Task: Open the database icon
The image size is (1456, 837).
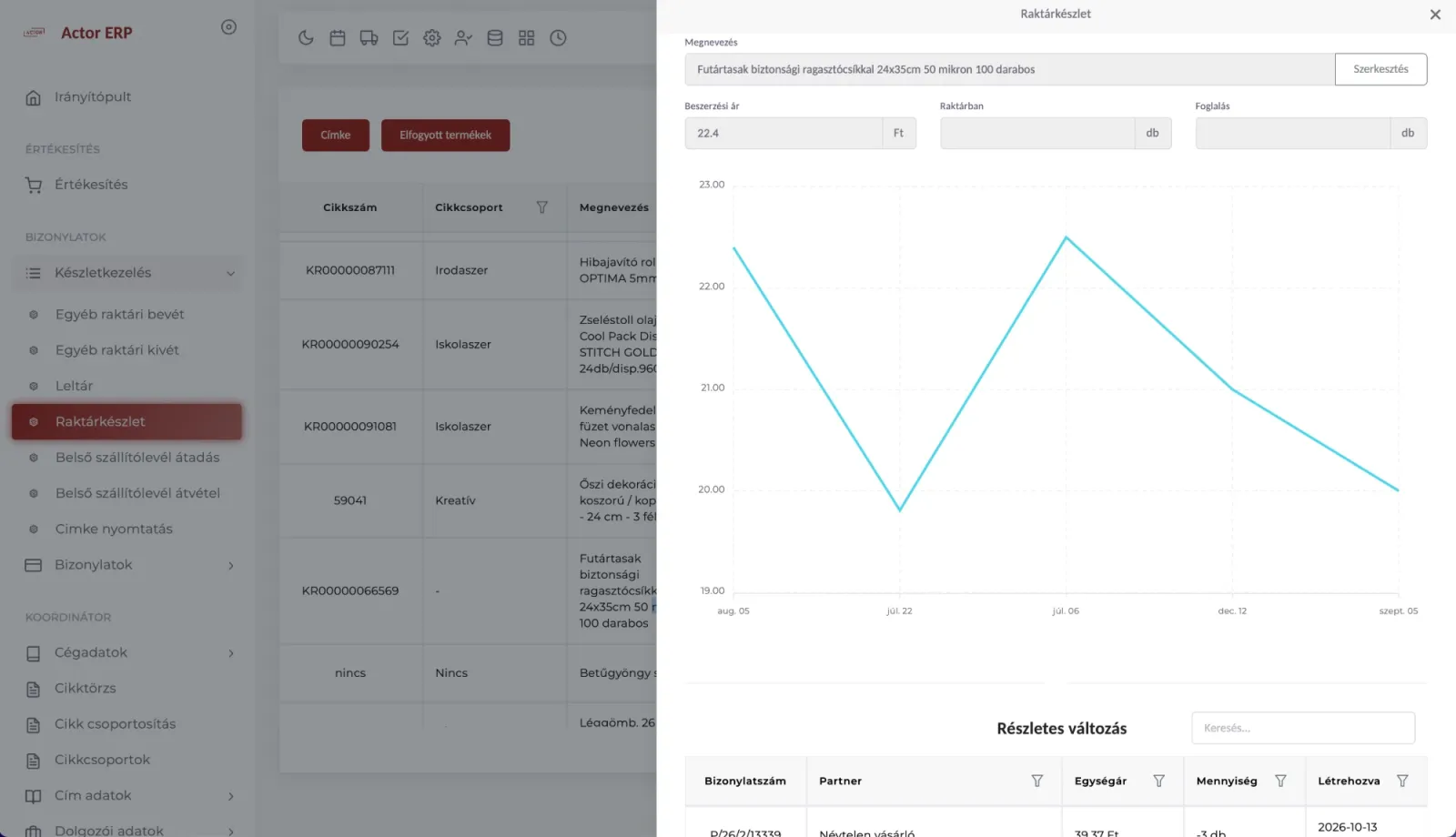Action: click(x=495, y=38)
